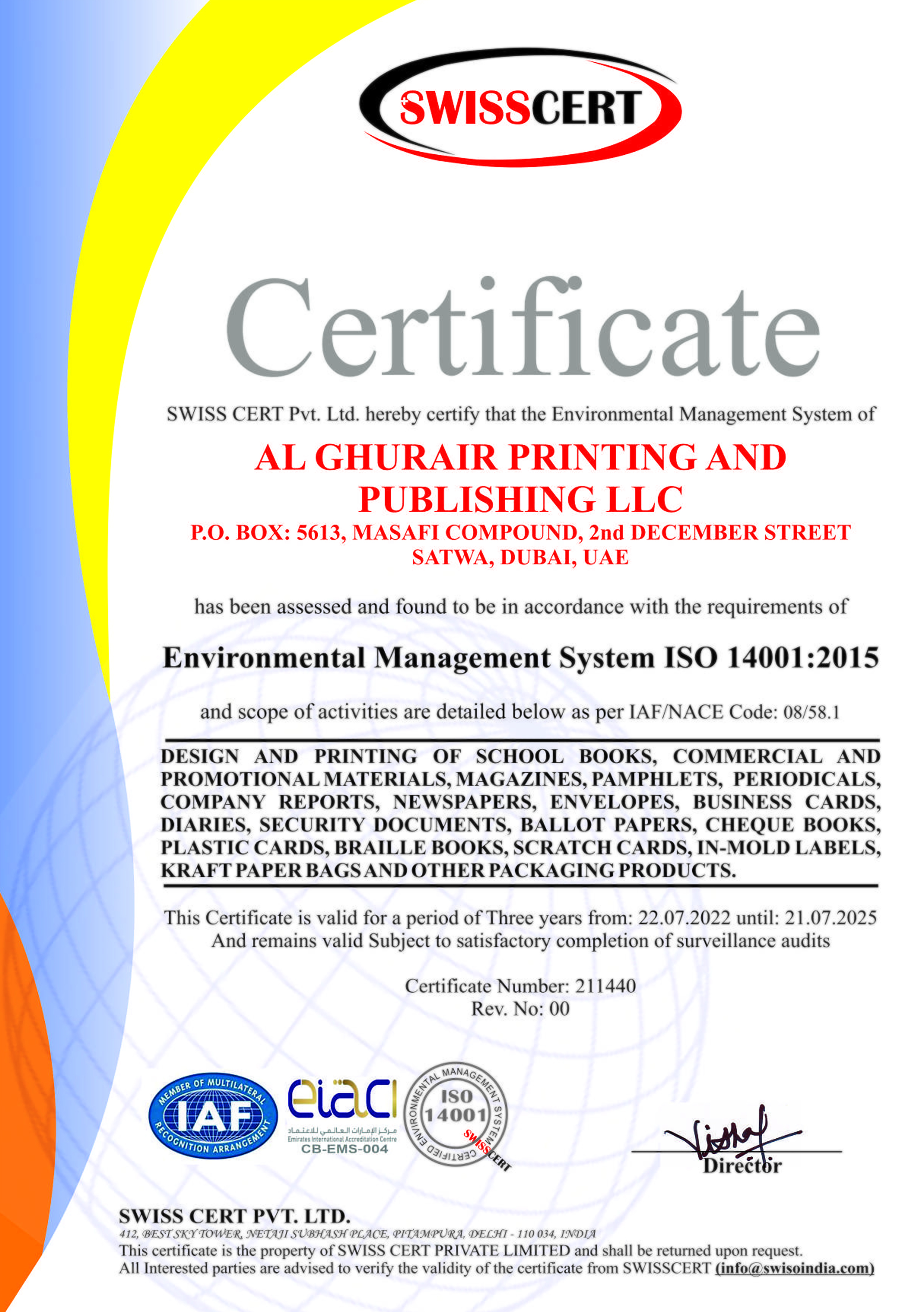Click the 'P.O. BOX: 5613, MASAFI COMPOUND' address line
The image size is (924, 1312).
click(x=520, y=533)
